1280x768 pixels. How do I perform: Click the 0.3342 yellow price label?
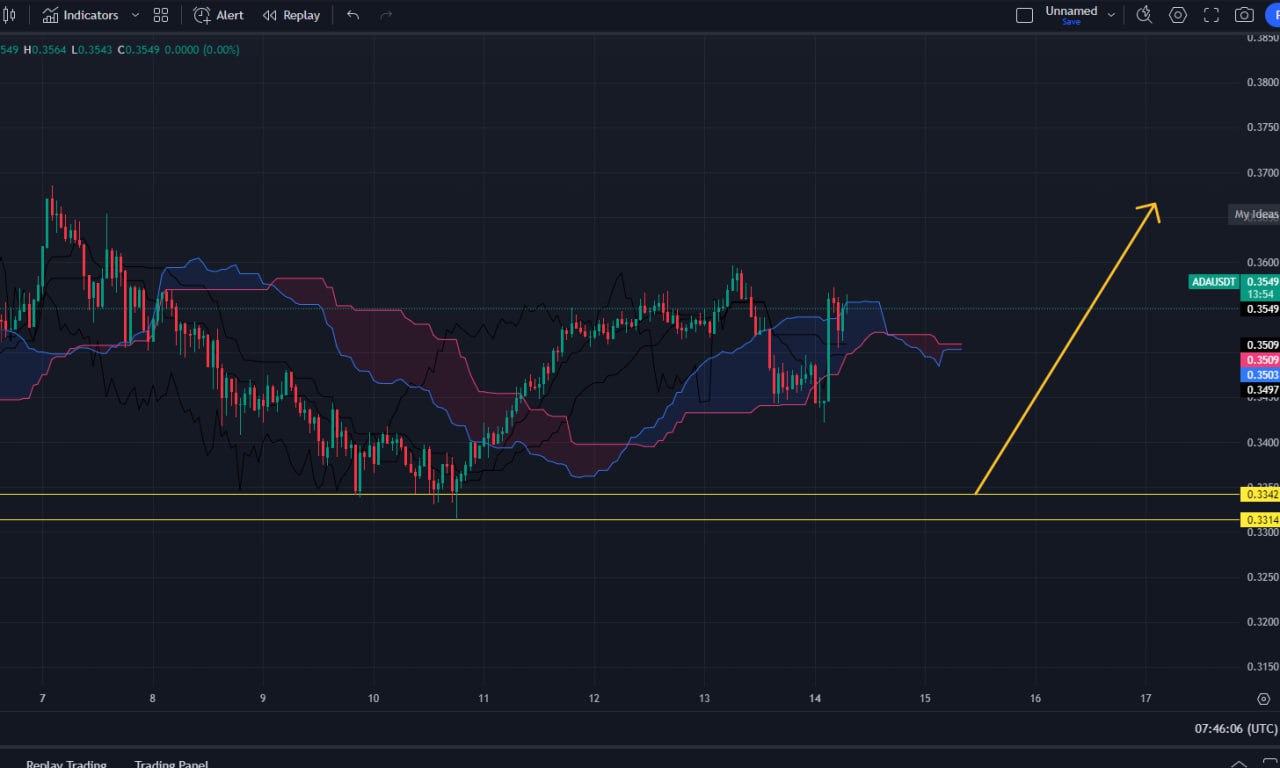[1260, 494]
